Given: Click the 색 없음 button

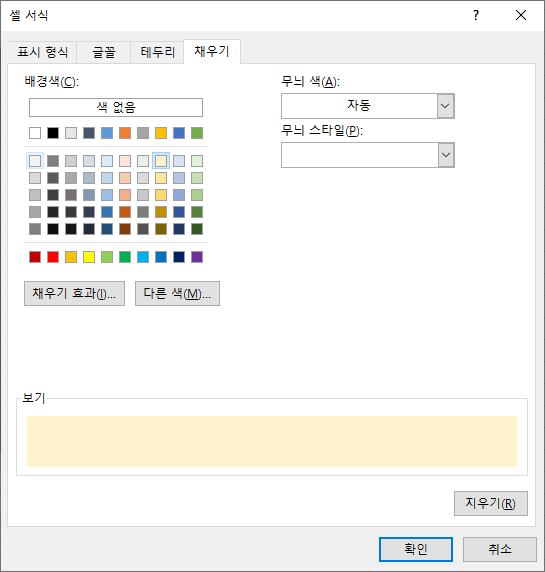Looking at the screenshot, I should coord(116,108).
